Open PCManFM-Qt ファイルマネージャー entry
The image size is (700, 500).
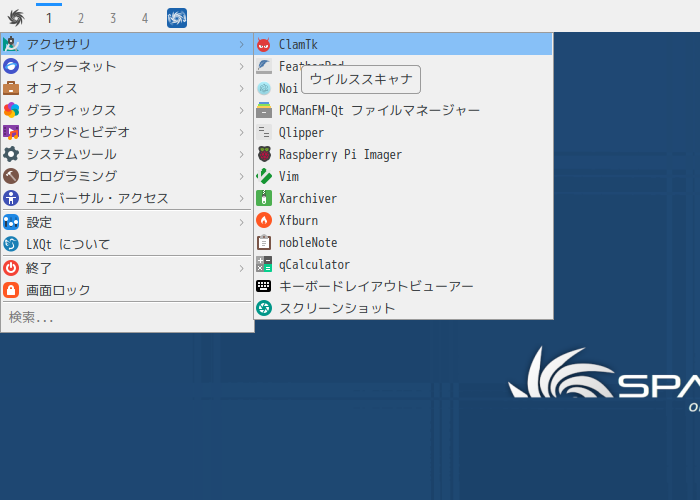(x=403, y=110)
